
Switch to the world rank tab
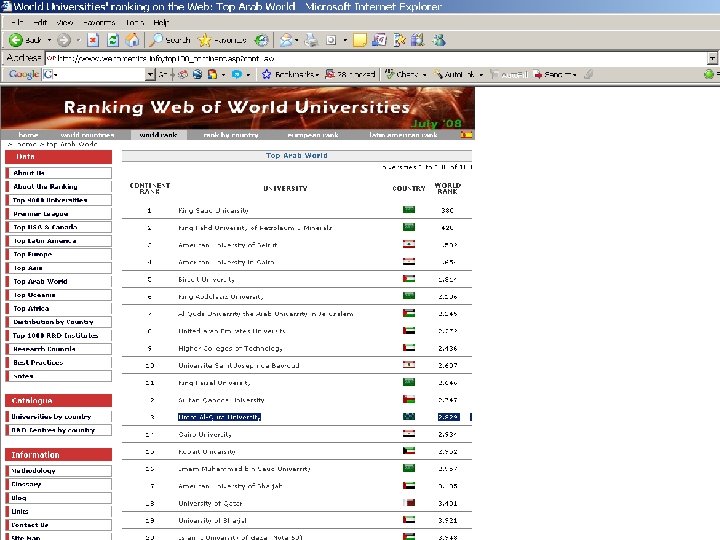[x=158, y=135]
